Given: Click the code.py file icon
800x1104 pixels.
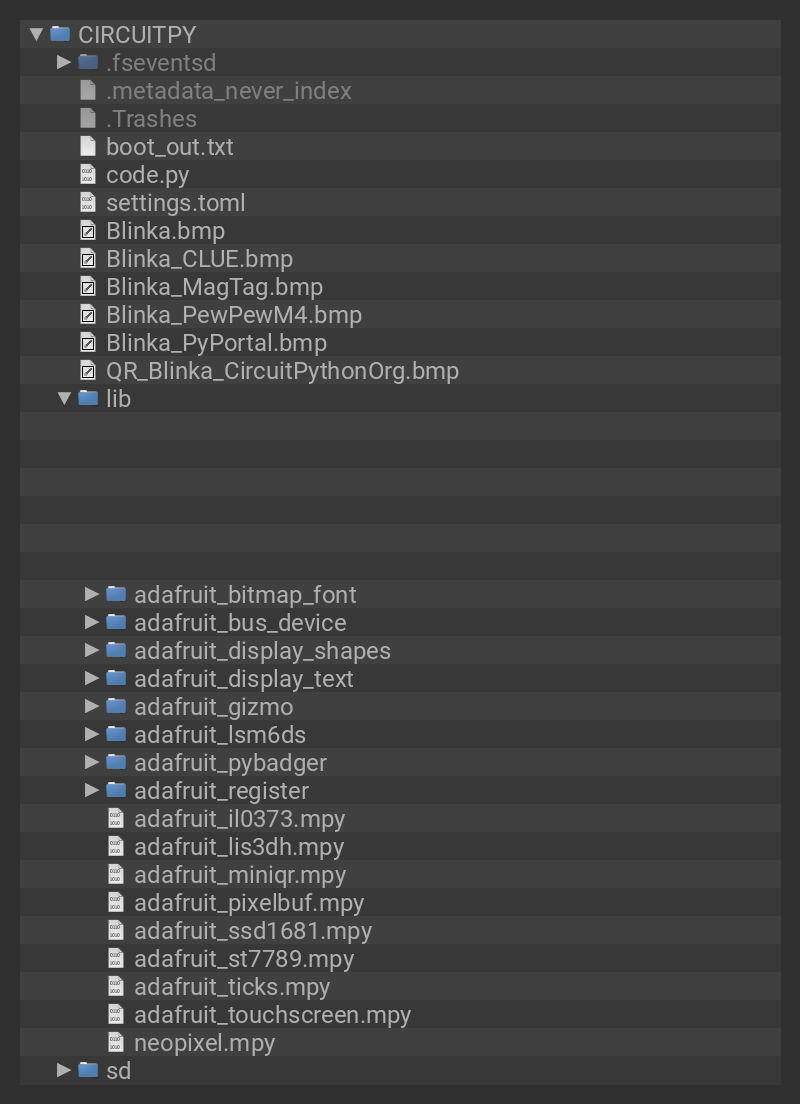Looking at the screenshot, I should 88,175.
